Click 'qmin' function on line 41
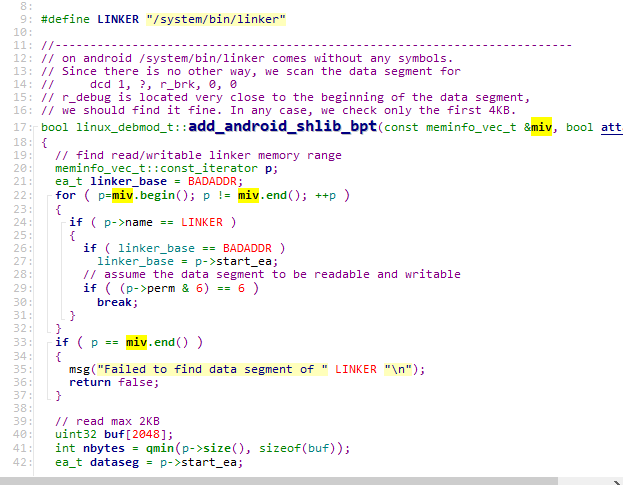623x485 pixels. pyautogui.click(x=160, y=448)
